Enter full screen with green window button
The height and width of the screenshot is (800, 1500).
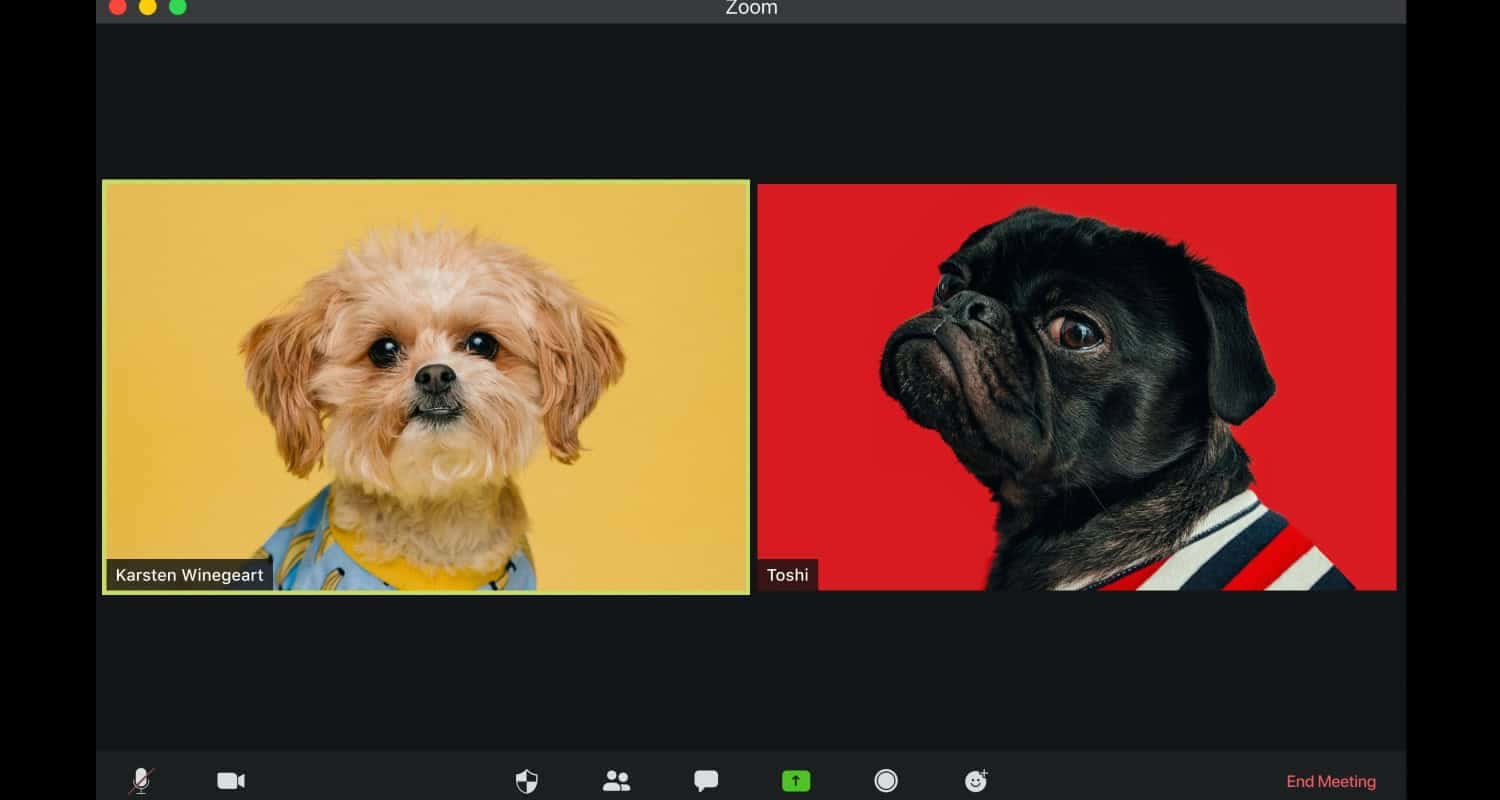click(x=177, y=7)
